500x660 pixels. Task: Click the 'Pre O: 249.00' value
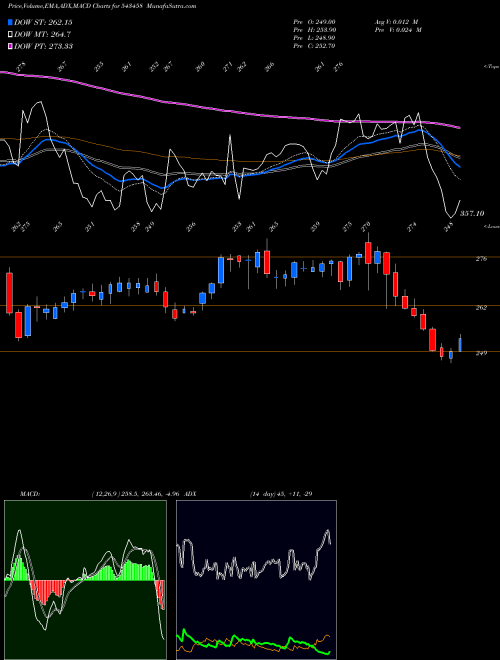314,22
